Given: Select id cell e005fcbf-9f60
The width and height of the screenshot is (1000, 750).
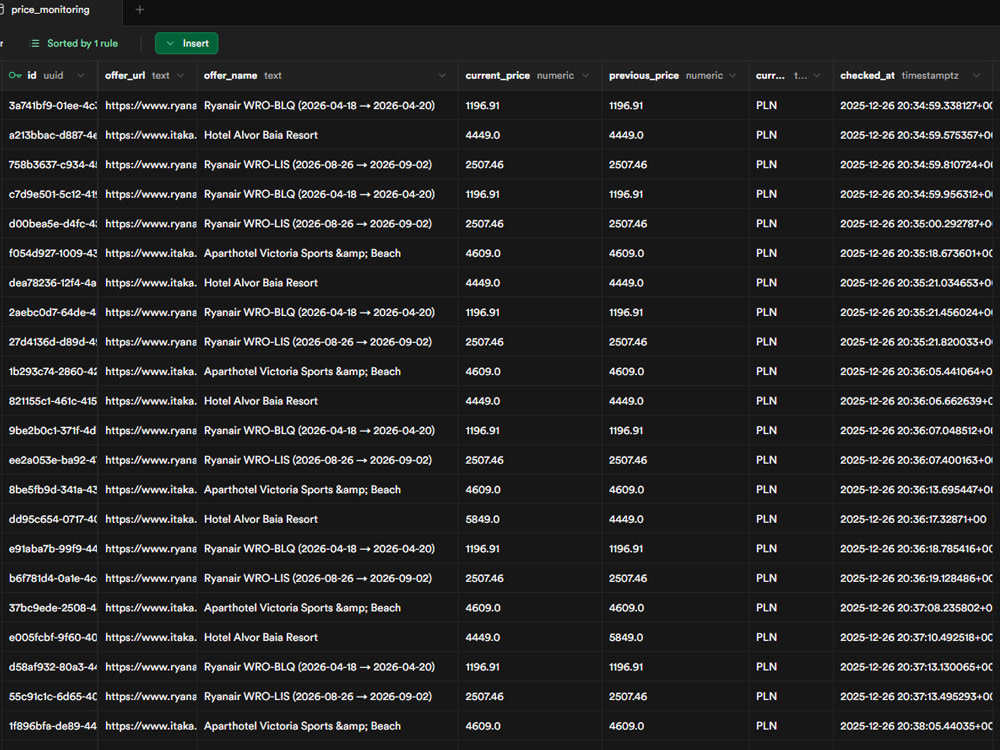Looking at the screenshot, I should 49,637.
